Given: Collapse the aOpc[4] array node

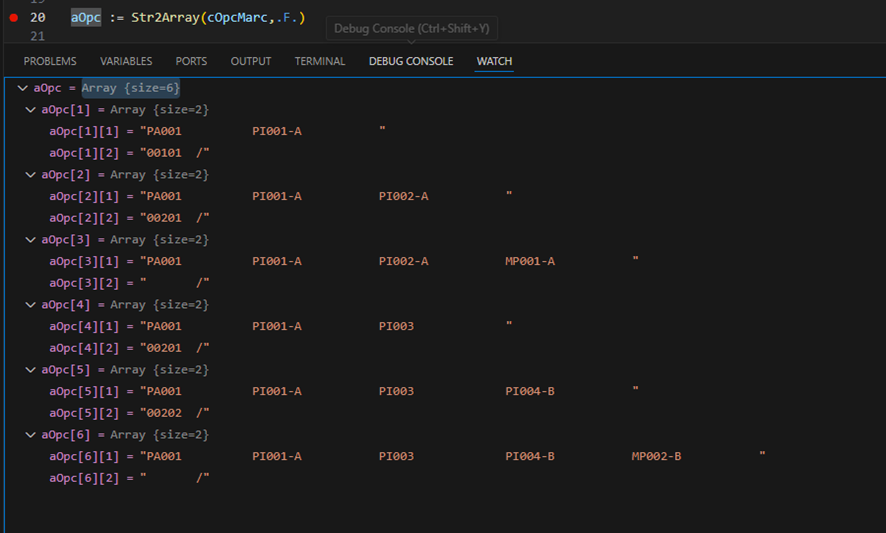Looking at the screenshot, I should tap(31, 305).
